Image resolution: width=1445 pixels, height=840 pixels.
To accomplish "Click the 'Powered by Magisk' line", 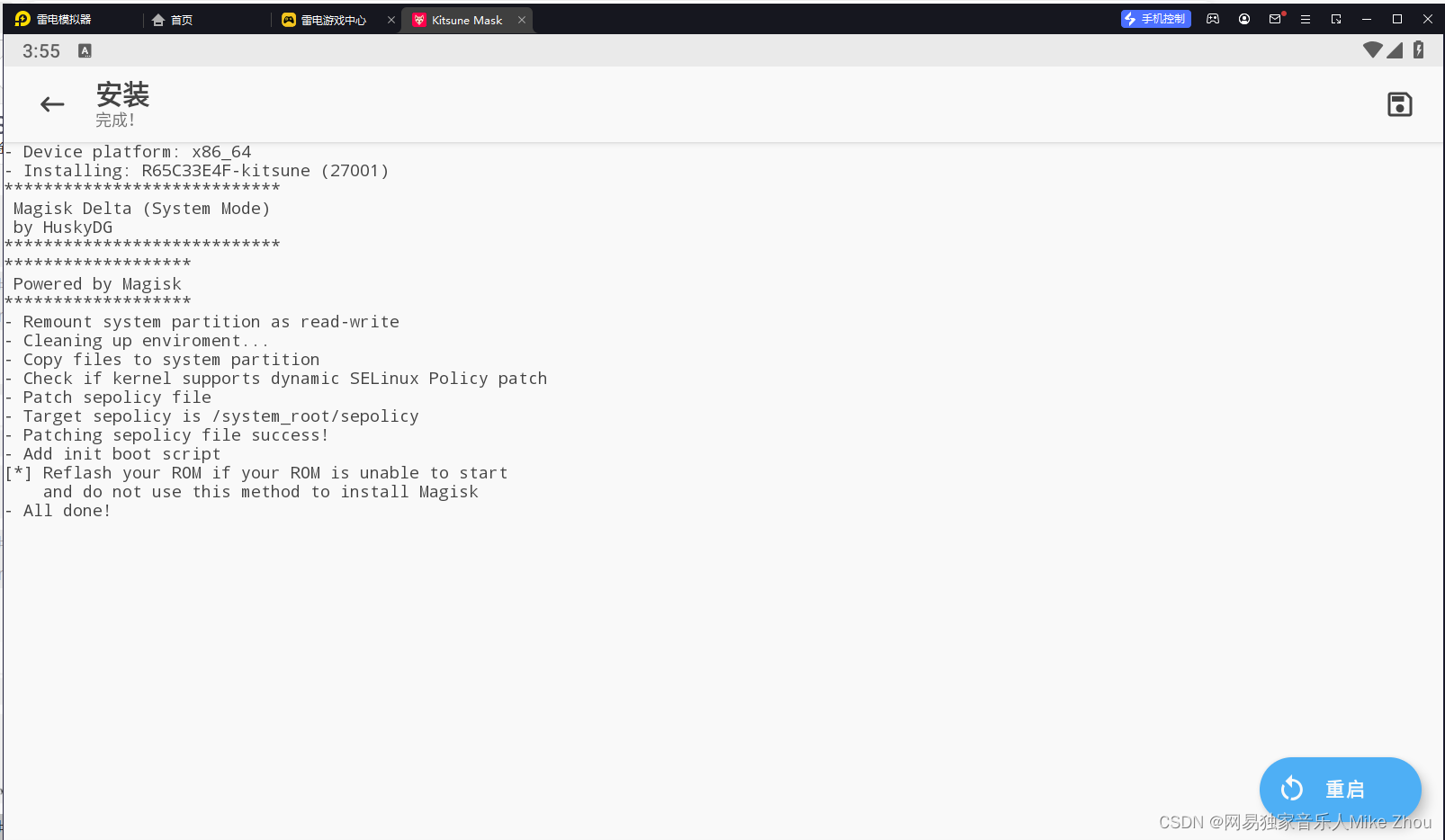I will 97,284.
